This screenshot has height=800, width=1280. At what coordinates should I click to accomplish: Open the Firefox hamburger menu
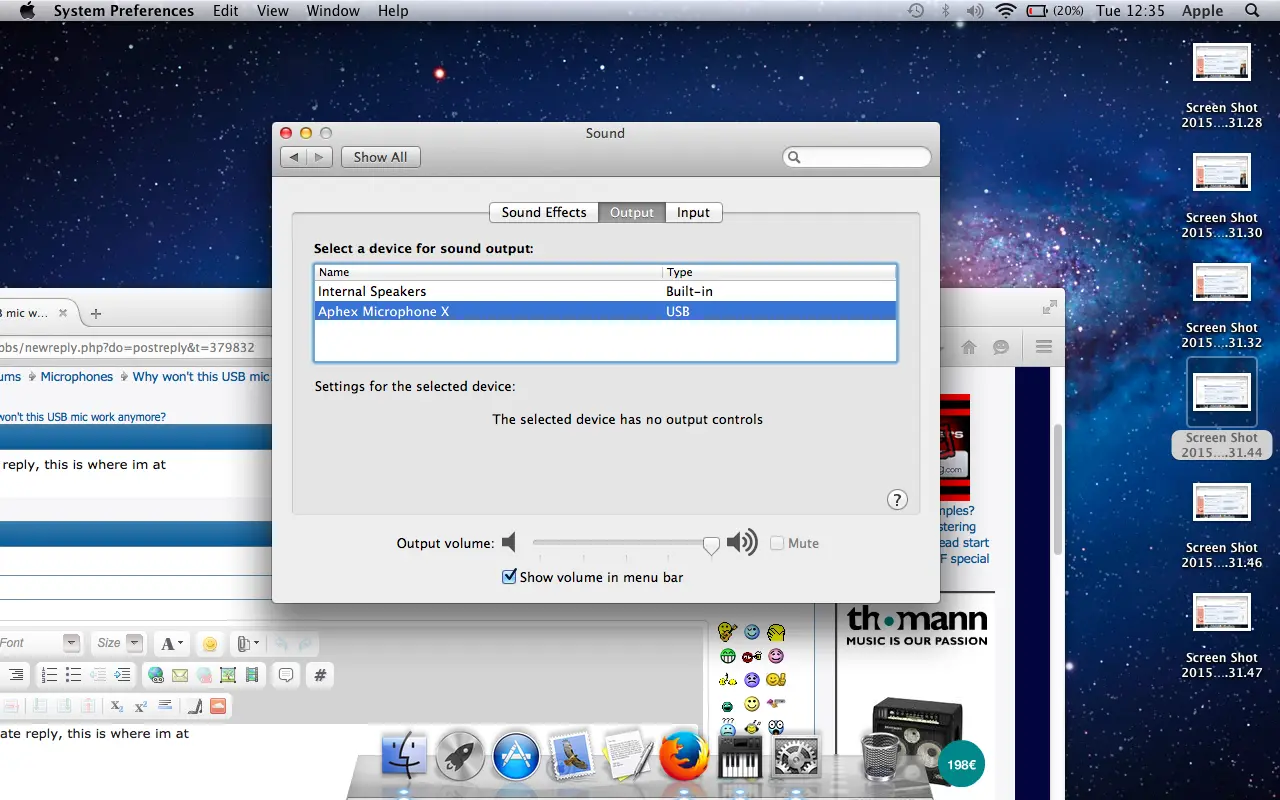coord(1044,347)
